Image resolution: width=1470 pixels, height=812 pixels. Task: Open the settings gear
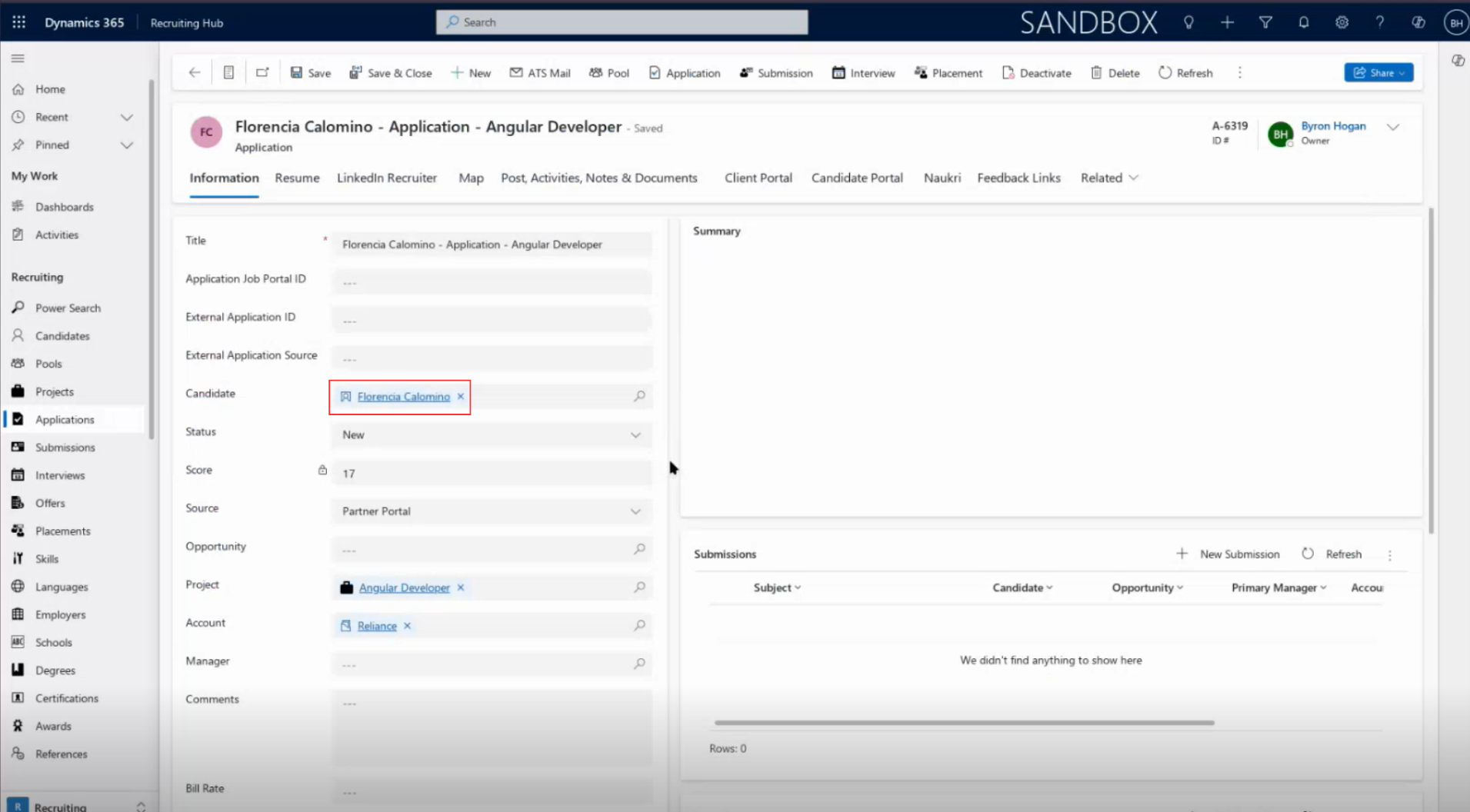coord(1342,22)
